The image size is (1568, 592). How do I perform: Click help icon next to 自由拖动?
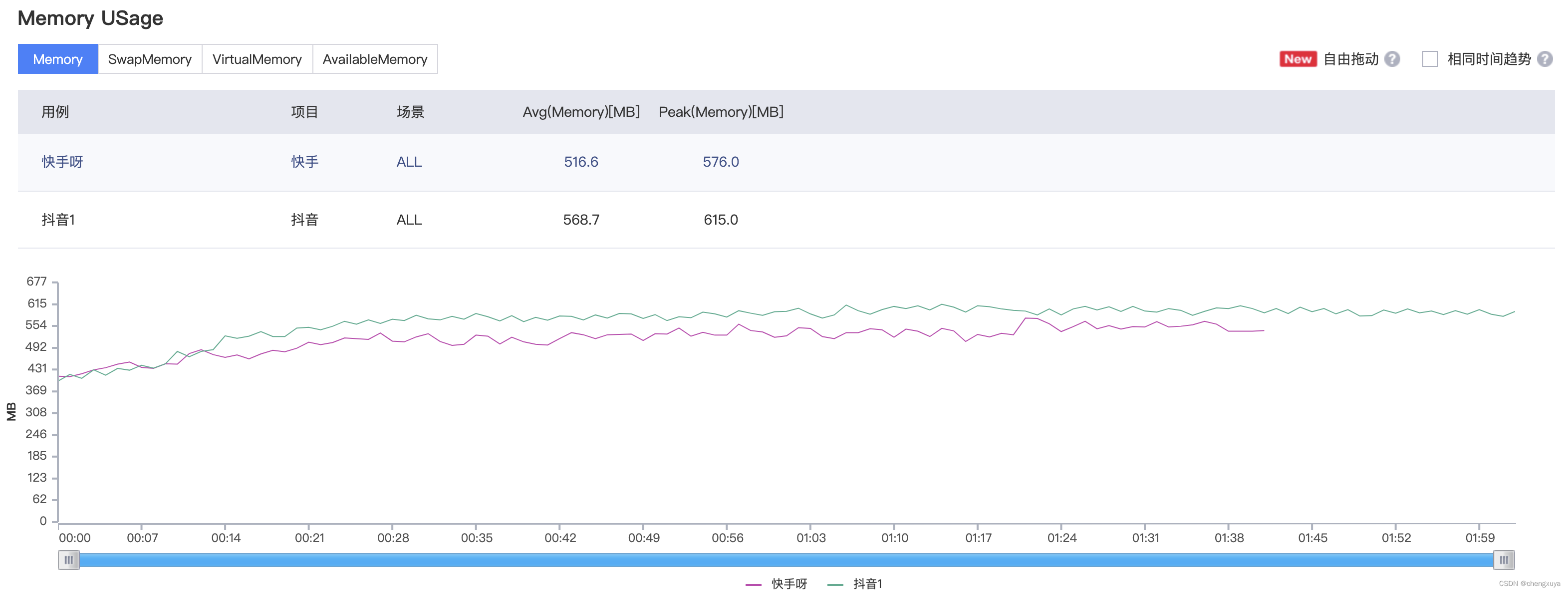[1392, 59]
